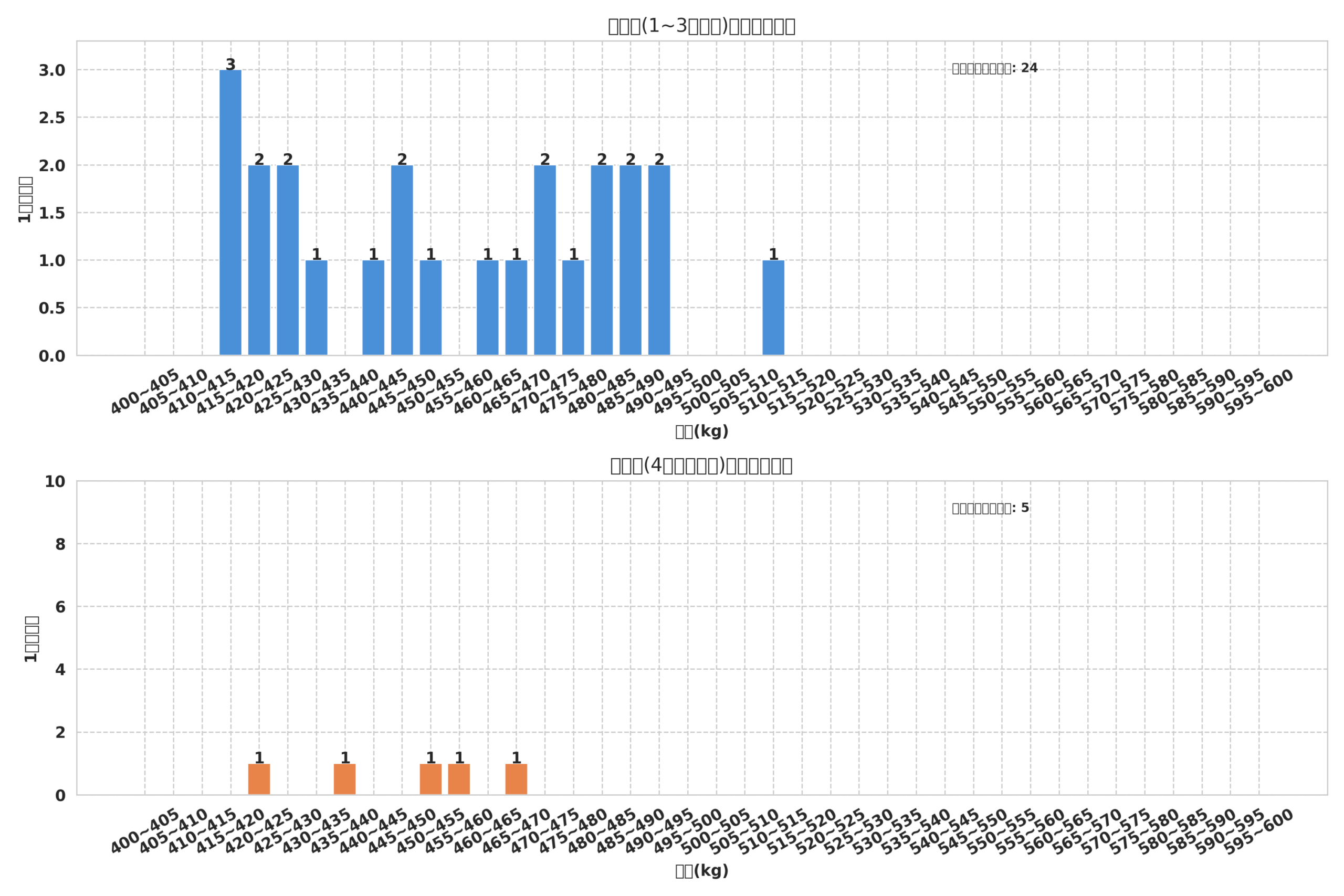Click the blue 415~420 bar in top chart
1344x896 pixels.
tap(230, 213)
